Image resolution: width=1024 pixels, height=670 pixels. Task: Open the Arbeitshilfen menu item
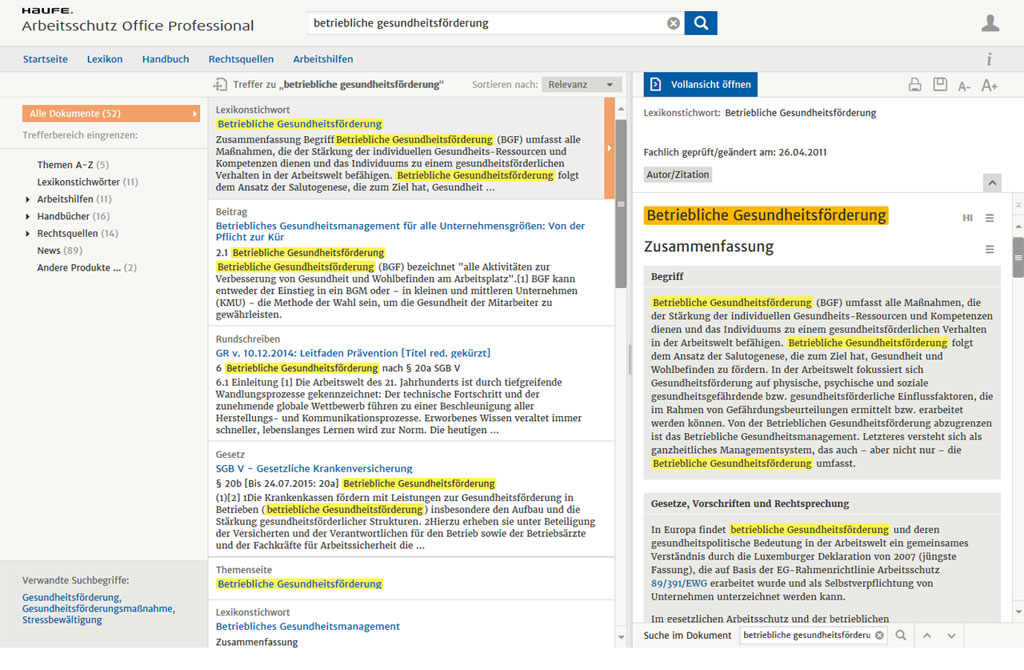(323, 59)
